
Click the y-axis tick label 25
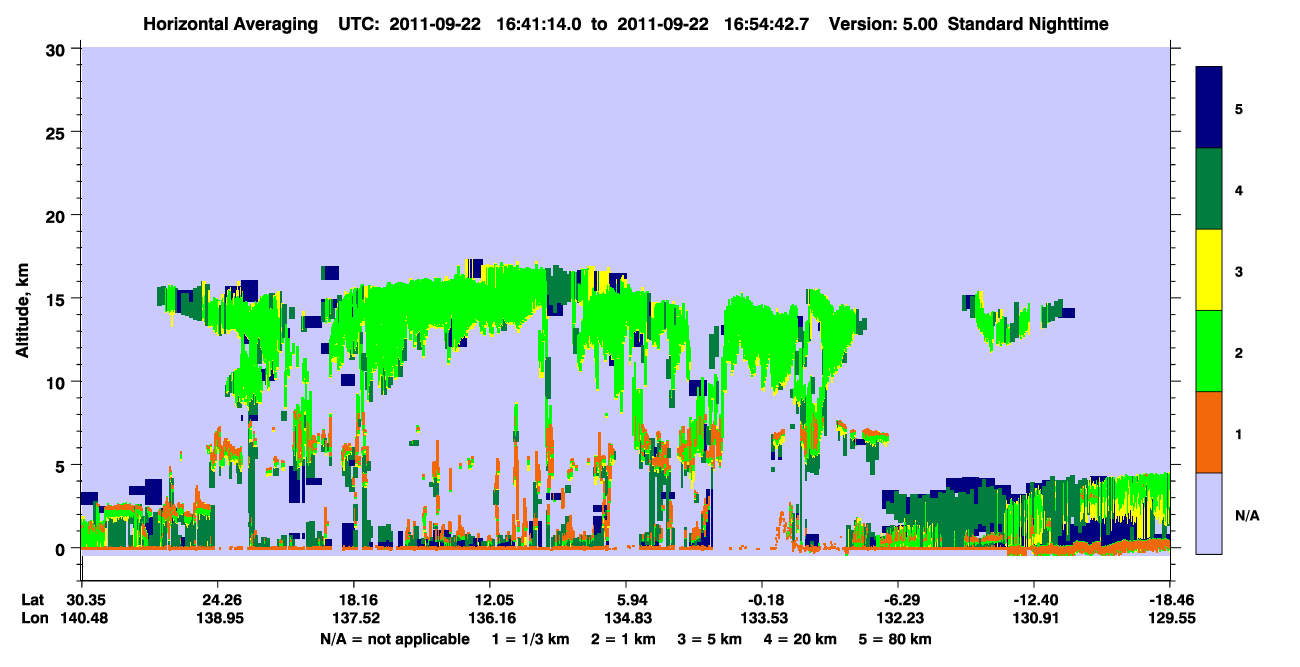click(58, 132)
